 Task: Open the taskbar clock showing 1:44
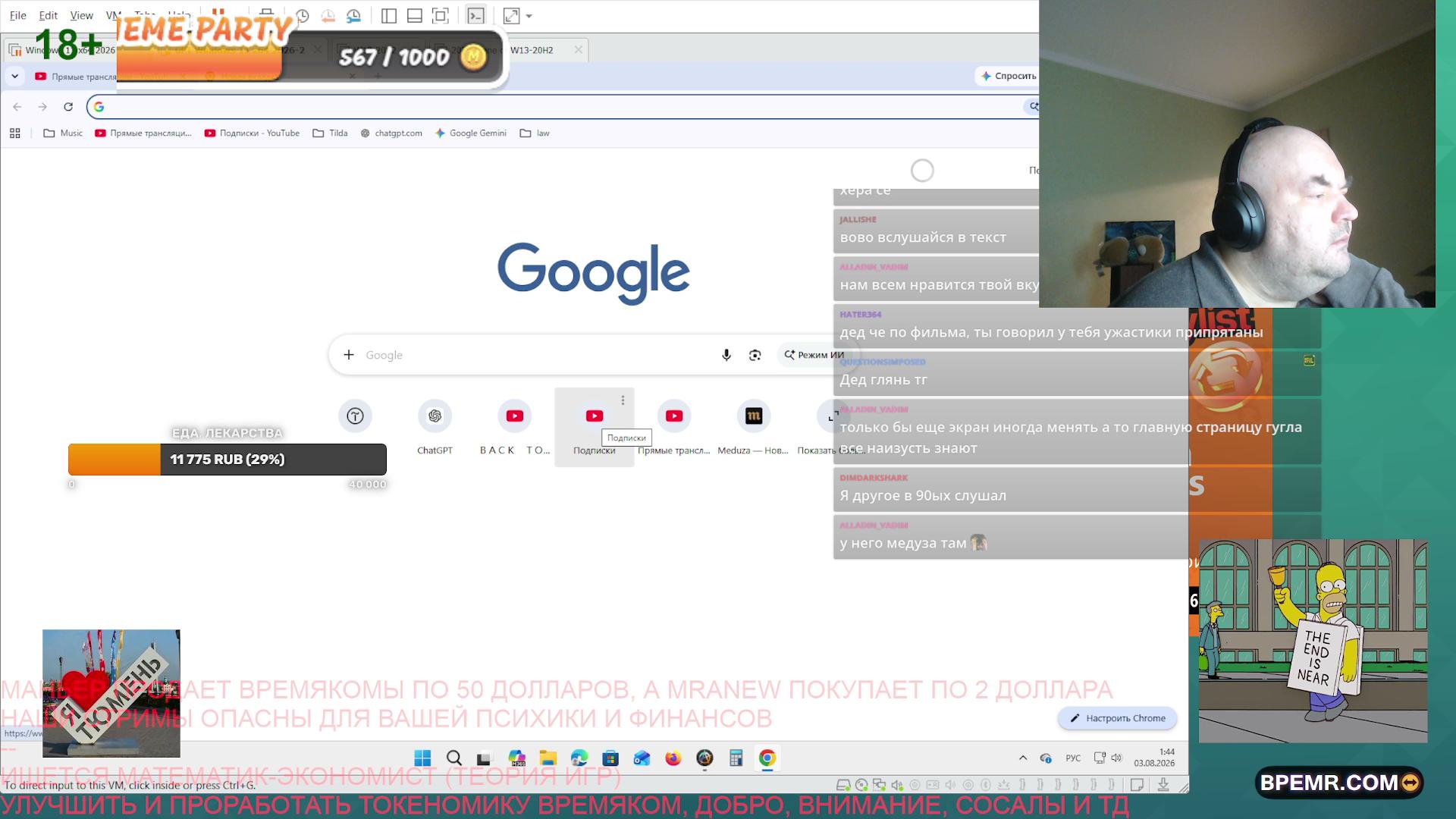click(x=1154, y=758)
